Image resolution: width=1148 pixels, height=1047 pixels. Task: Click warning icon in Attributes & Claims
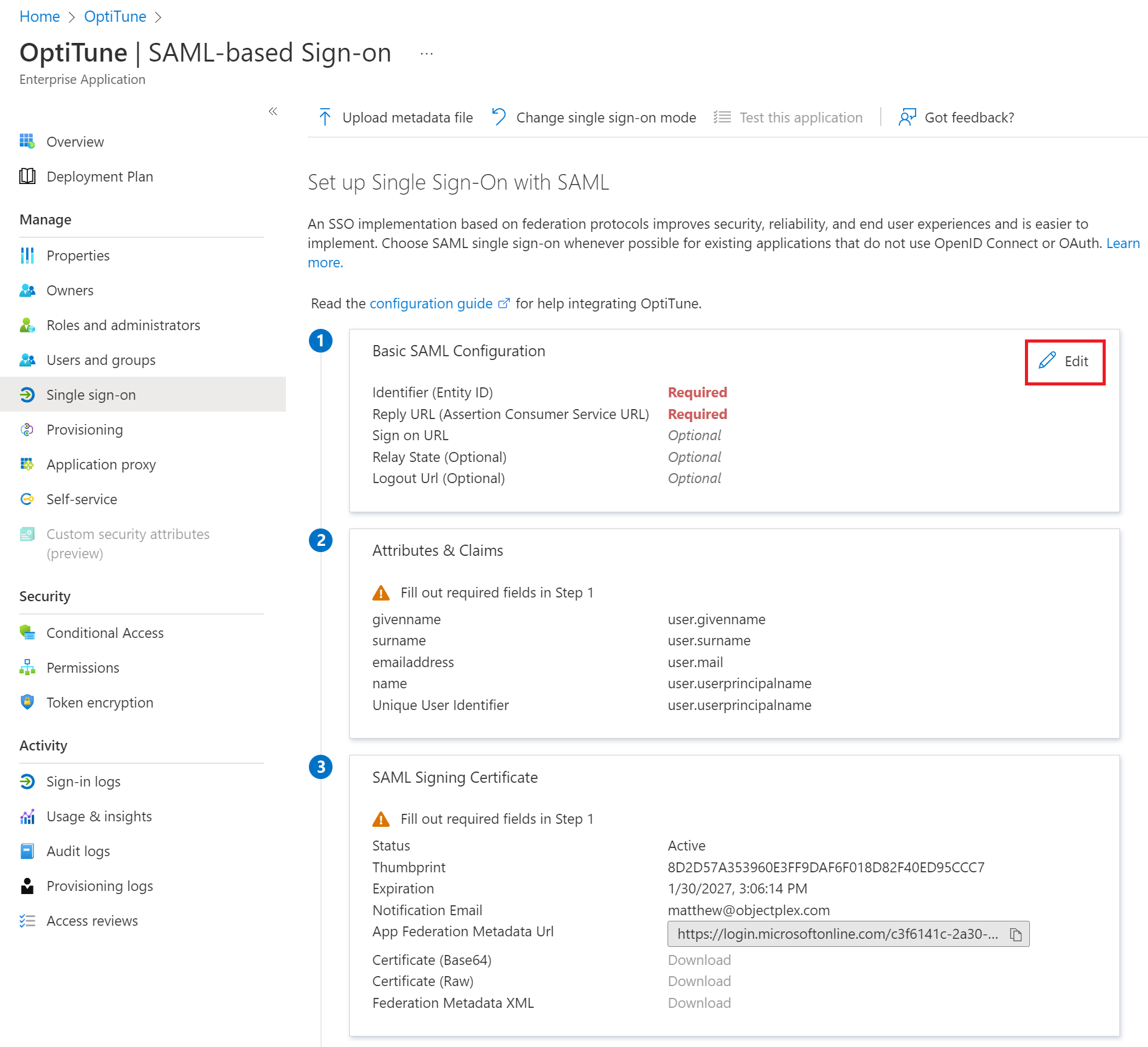[381, 593]
